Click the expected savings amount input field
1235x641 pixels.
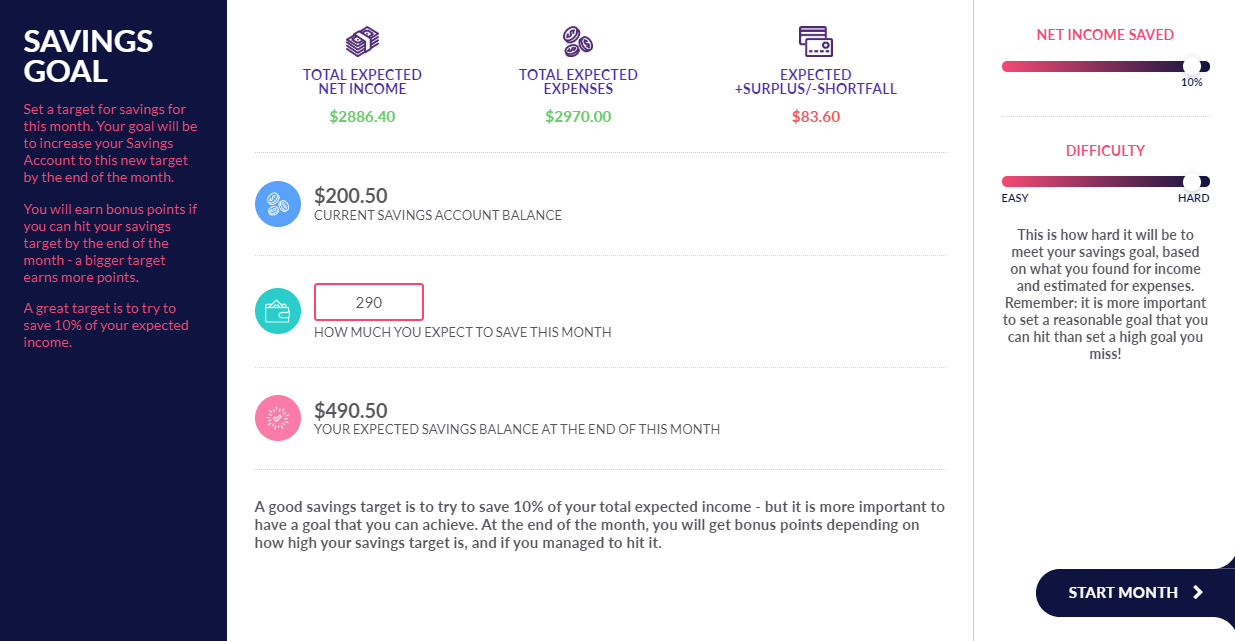369,302
